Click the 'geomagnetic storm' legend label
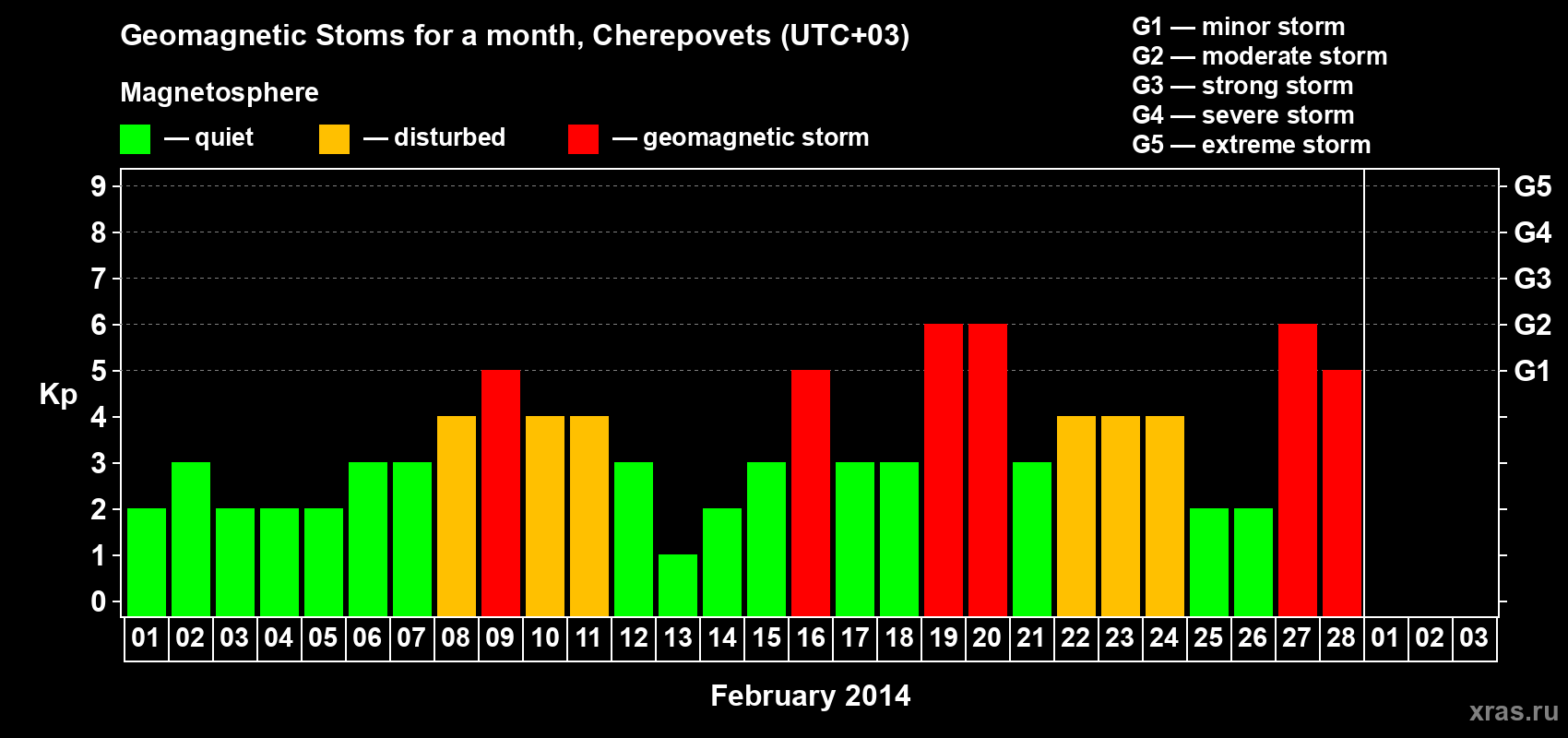Image resolution: width=1568 pixels, height=738 pixels. 756,138
